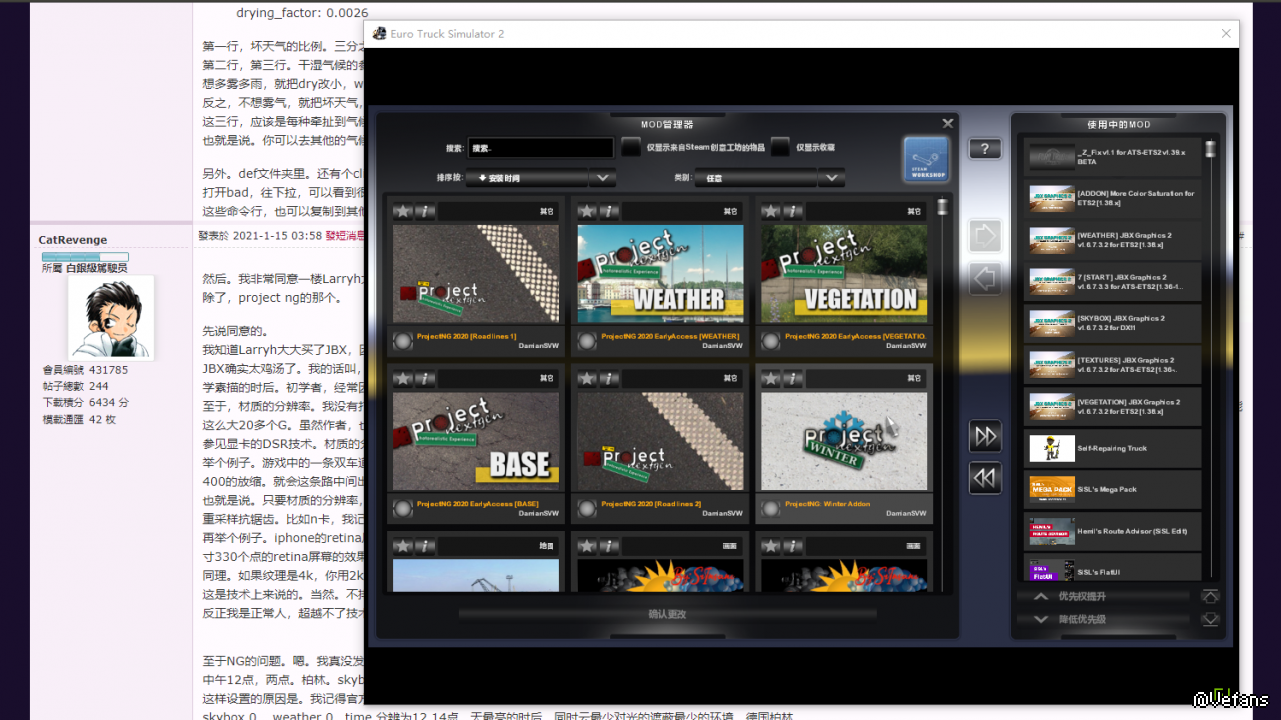Viewport: 1281px width, 720px height.
Task: Click the question mark help button
Action: (984, 149)
